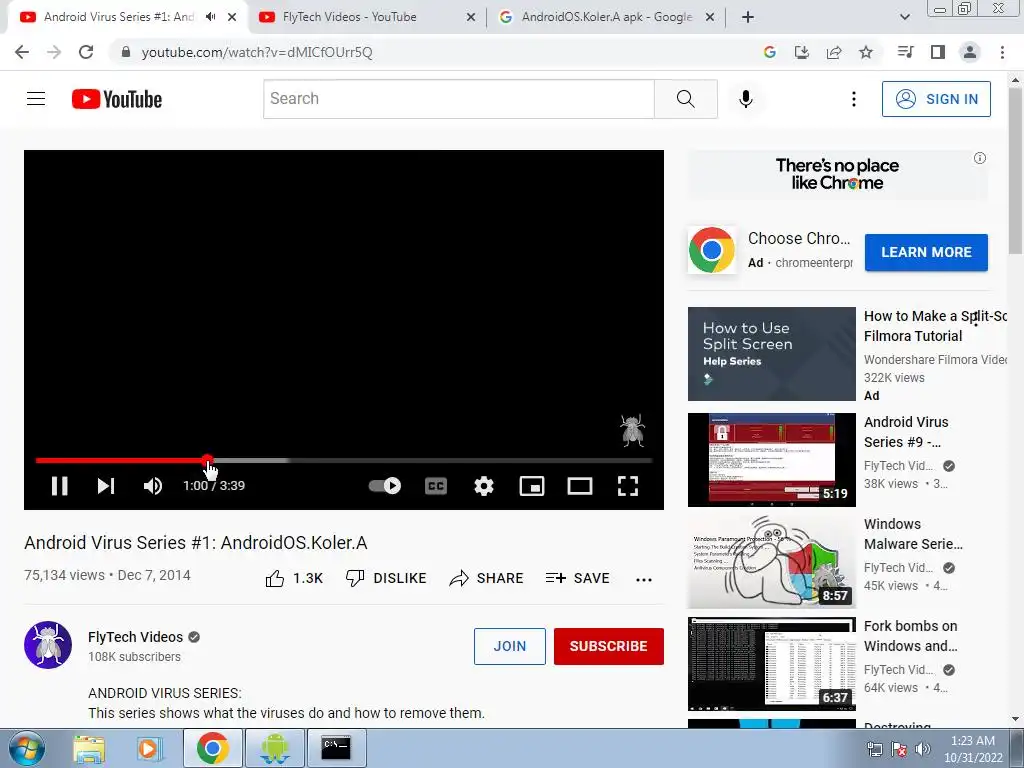Dislike this video
The width and height of the screenshot is (1024, 768).
(386, 578)
